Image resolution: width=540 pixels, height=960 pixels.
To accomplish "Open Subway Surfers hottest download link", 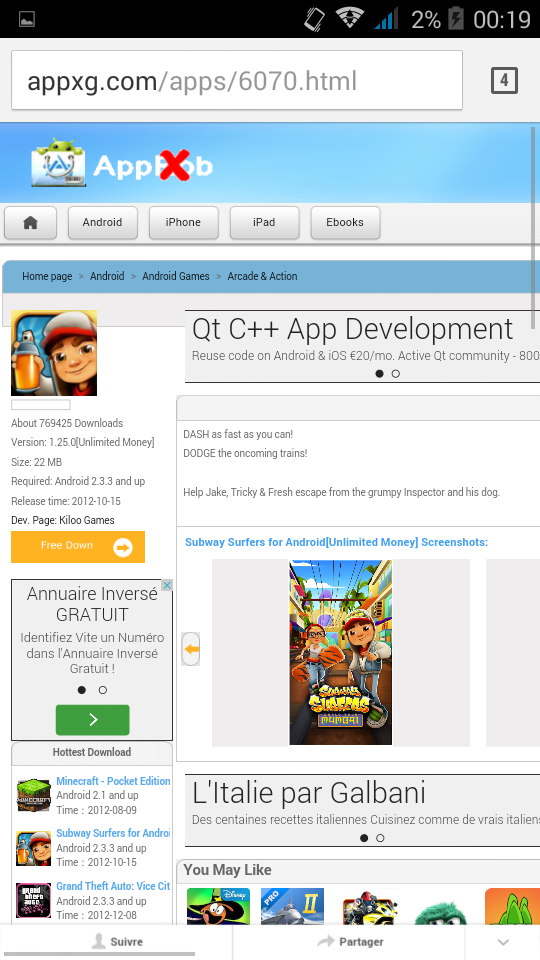I will tap(113, 833).
